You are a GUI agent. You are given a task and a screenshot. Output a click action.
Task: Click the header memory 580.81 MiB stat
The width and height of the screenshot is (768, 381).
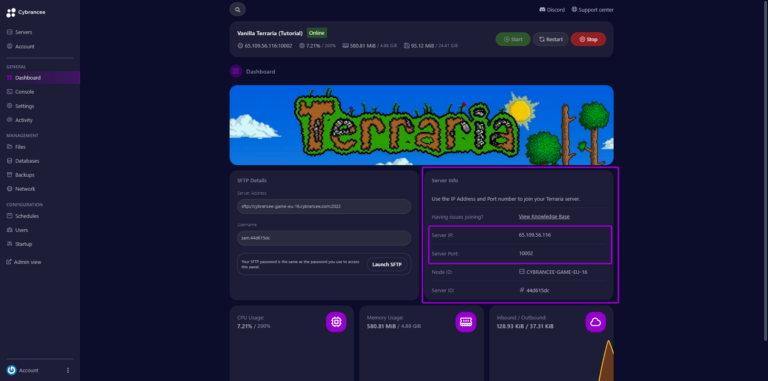[x=369, y=46]
